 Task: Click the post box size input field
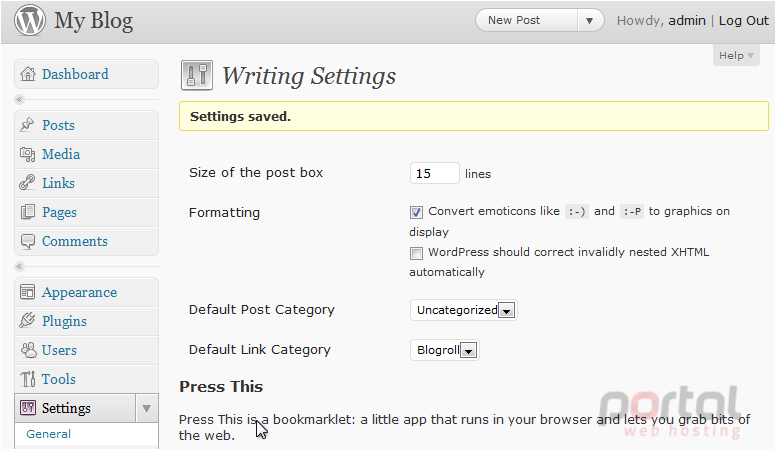point(435,173)
